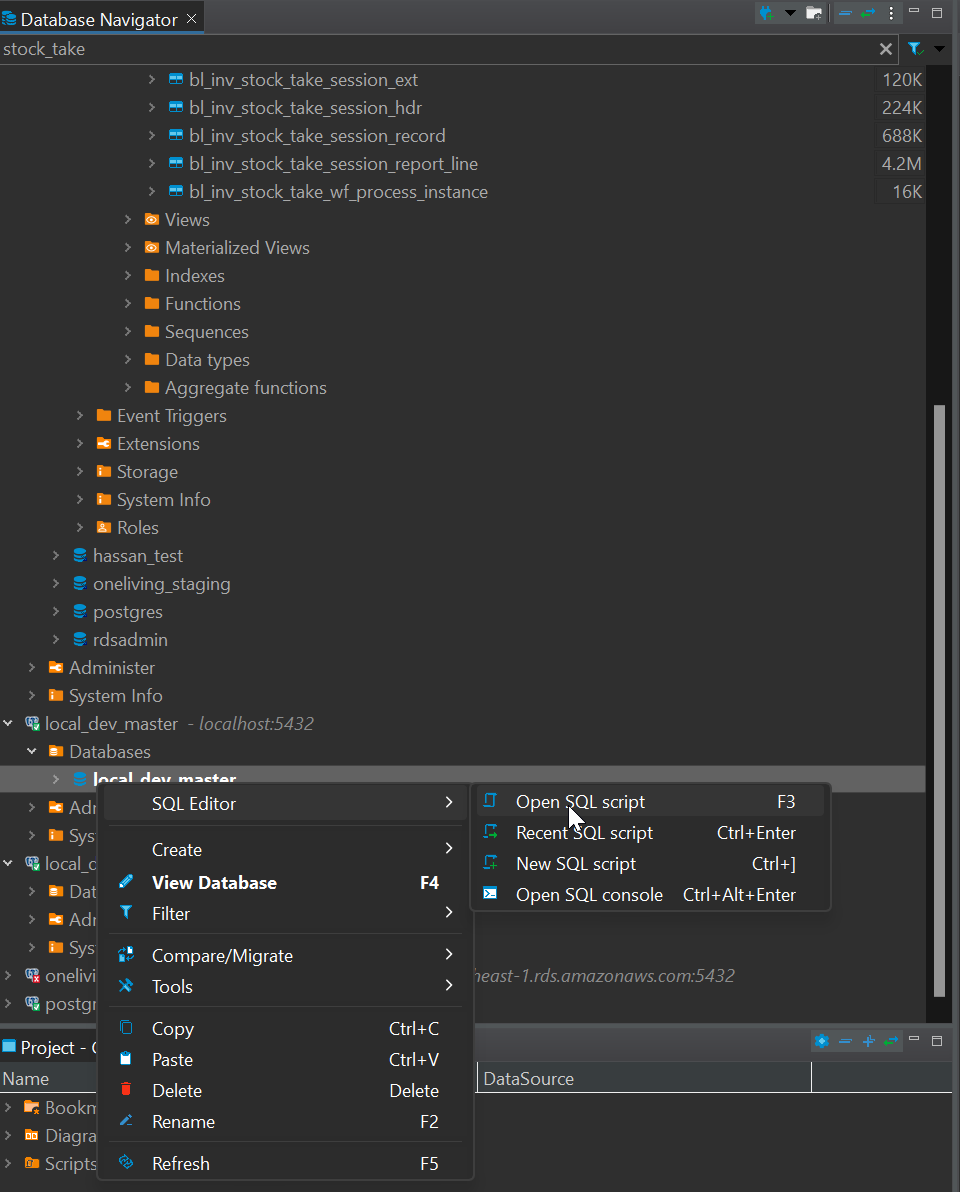The height and width of the screenshot is (1192, 960).
Task: Click the Project panel create link plus icon
Action: (x=868, y=1041)
